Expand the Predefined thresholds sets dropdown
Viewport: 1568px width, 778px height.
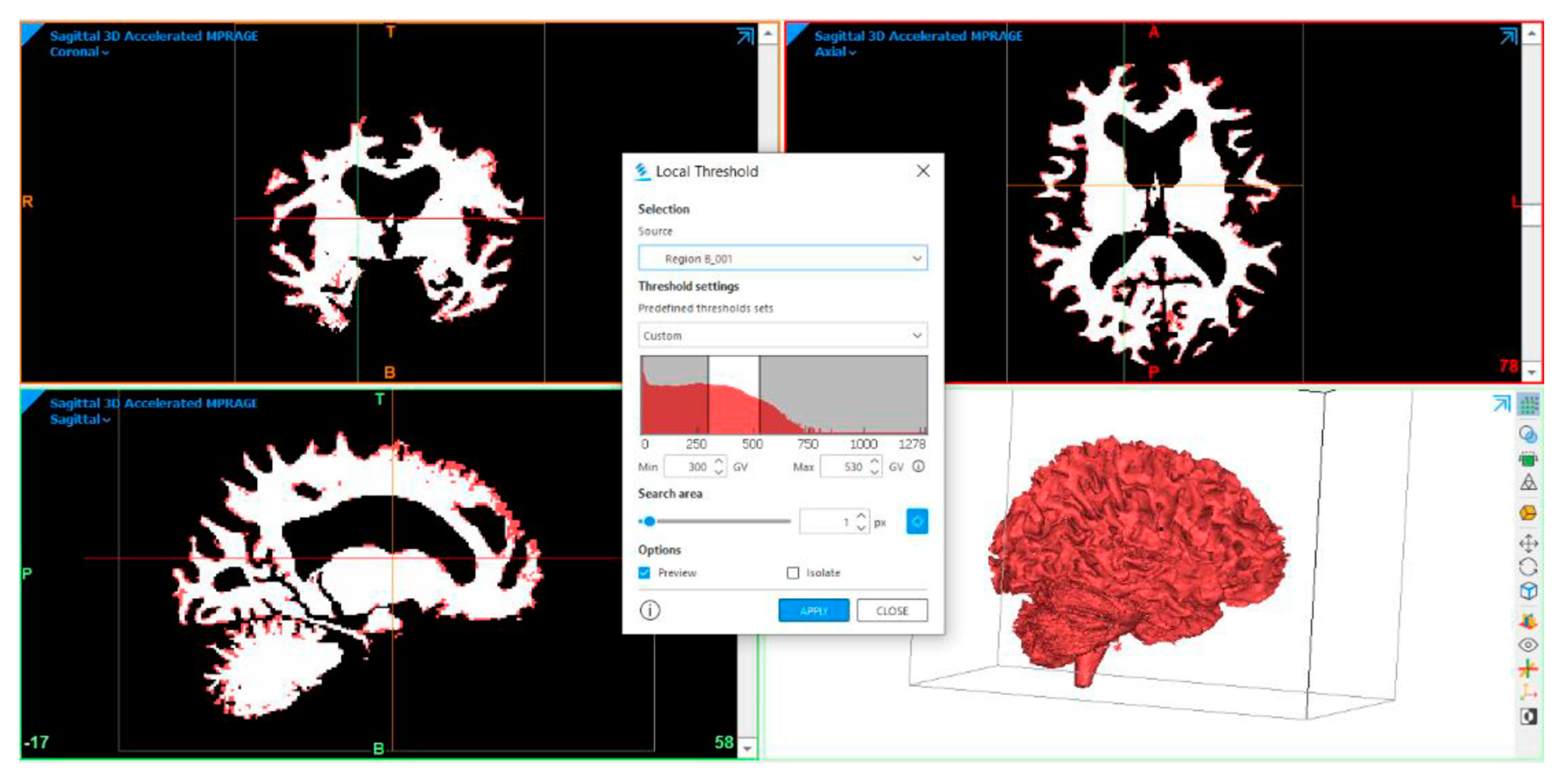783,335
